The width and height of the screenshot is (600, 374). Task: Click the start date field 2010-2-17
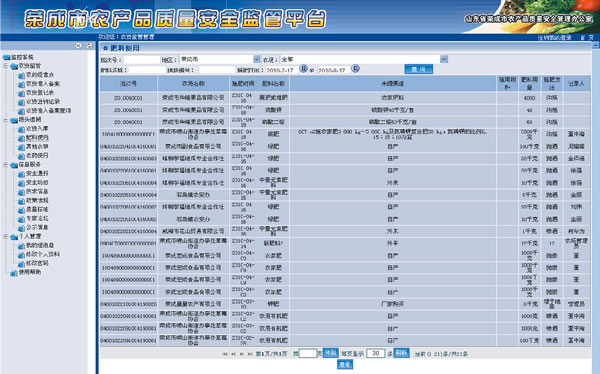[281, 70]
